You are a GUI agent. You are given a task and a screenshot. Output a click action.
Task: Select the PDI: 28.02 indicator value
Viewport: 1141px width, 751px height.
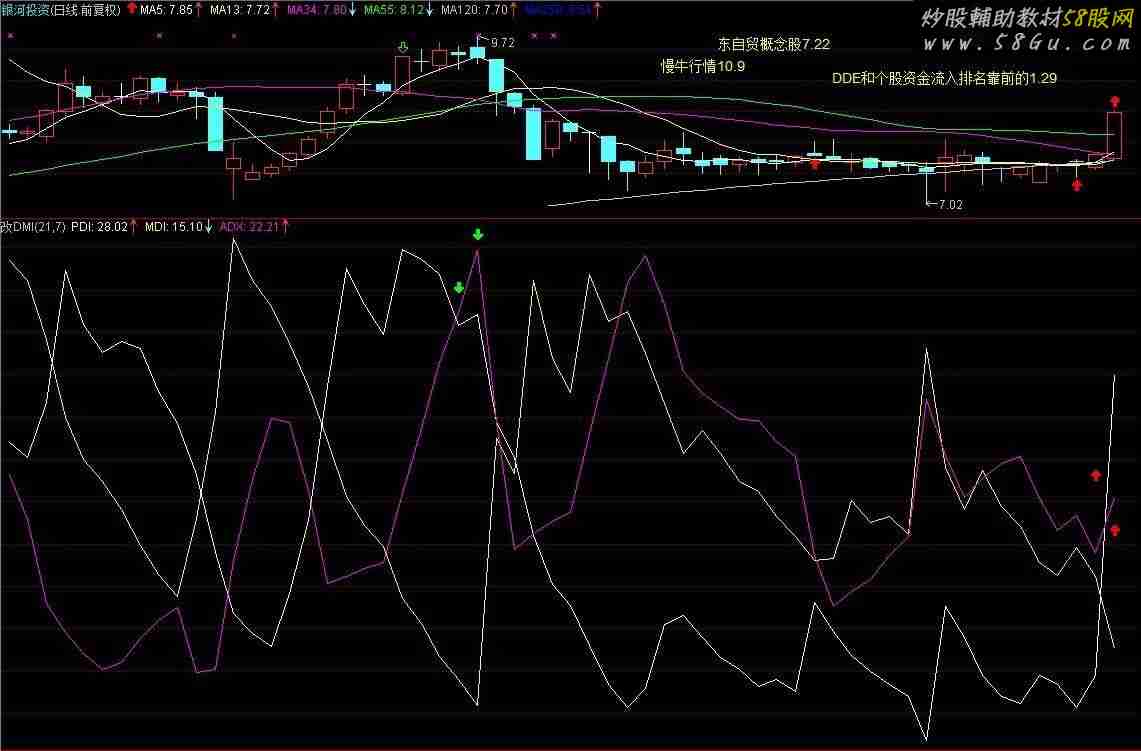(100, 227)
